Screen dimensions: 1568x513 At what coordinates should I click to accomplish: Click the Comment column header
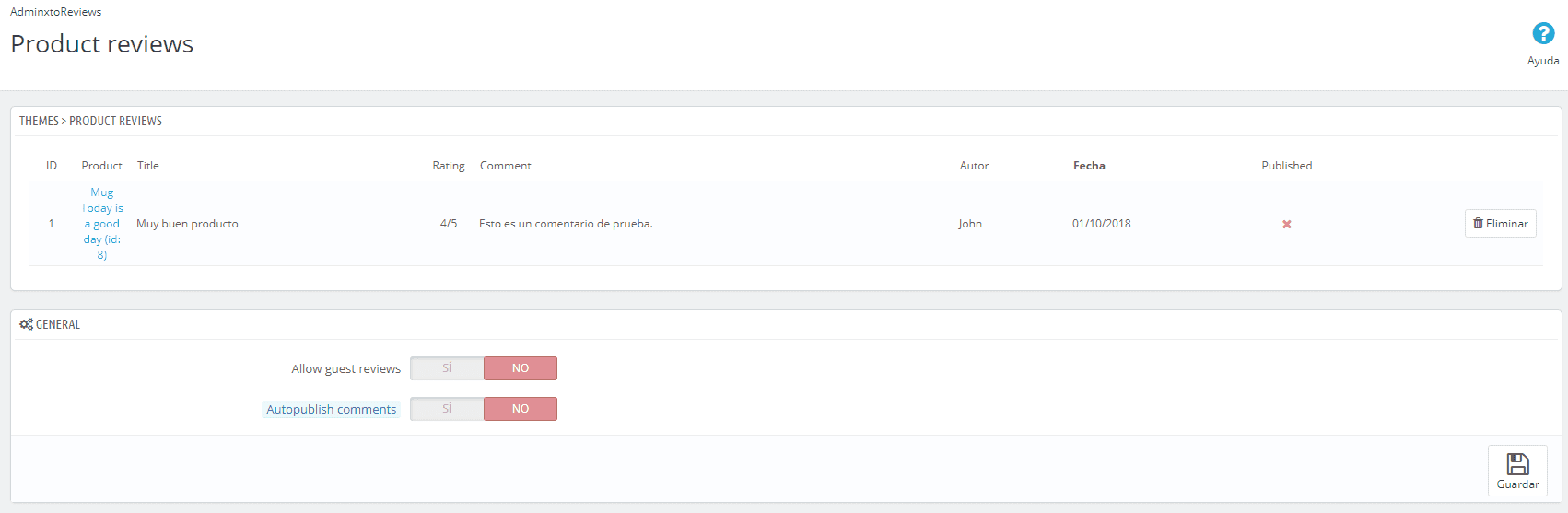click(x=506, y=166)
